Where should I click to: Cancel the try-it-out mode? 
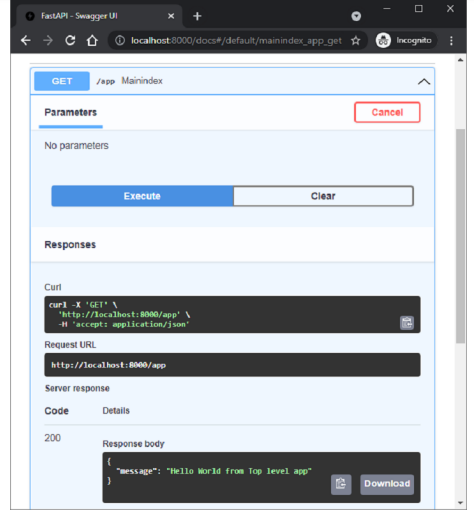click(x=387, y=112)
